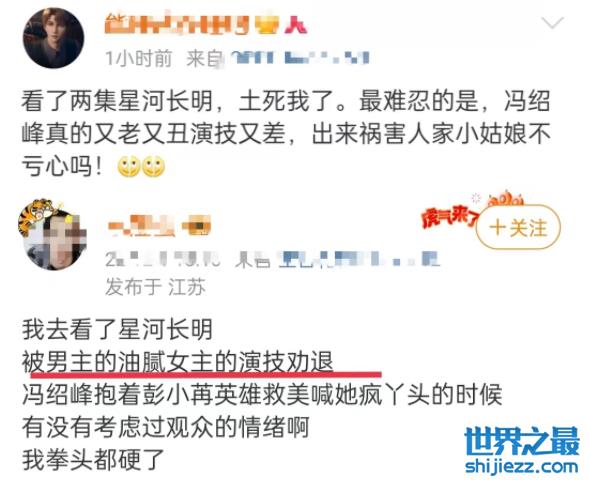
Task: Follow the user with +关注 button
Action: tap(518, 227)
